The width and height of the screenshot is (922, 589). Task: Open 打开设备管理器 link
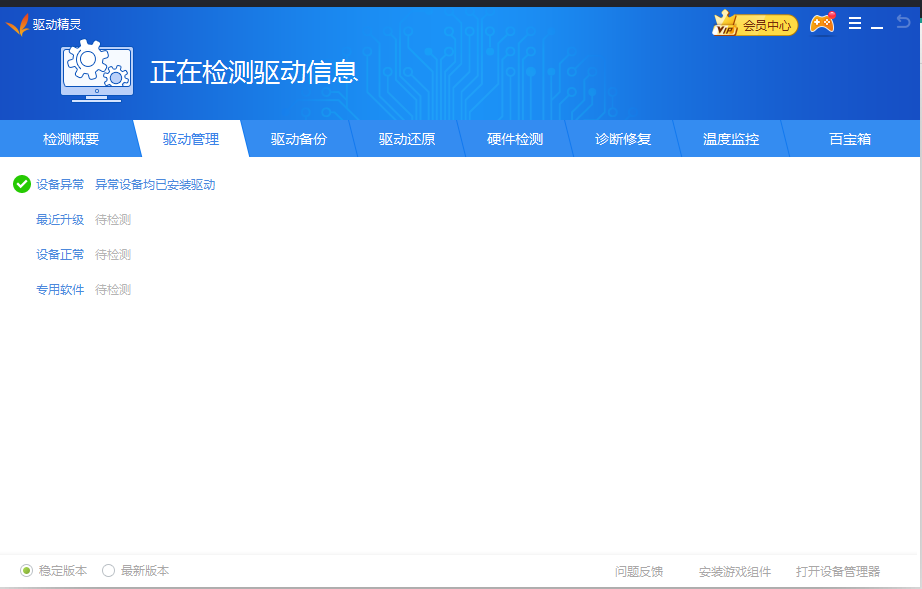pyautogui.click(x=838, y=571)
